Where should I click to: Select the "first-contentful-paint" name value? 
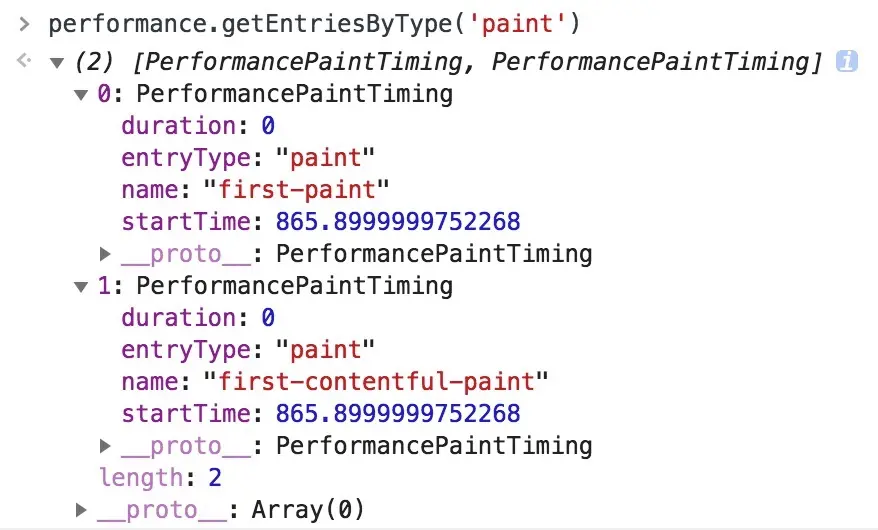[376, 382]
